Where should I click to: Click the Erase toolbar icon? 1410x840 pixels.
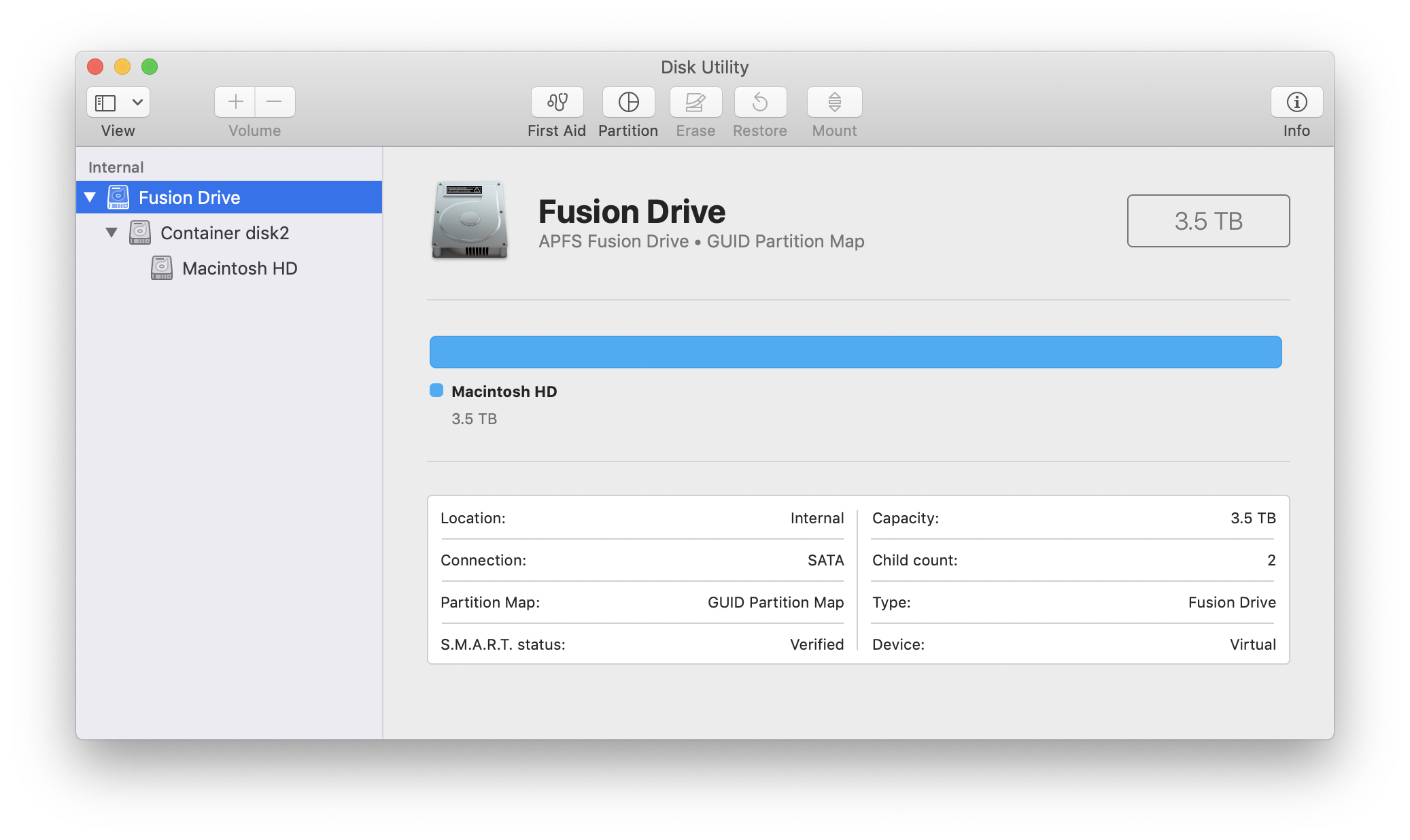click(695, 102)
